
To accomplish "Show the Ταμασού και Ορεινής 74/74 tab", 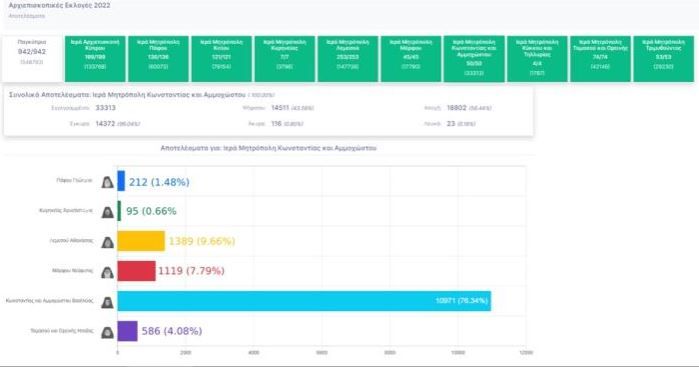I will [x=600, y=59].
